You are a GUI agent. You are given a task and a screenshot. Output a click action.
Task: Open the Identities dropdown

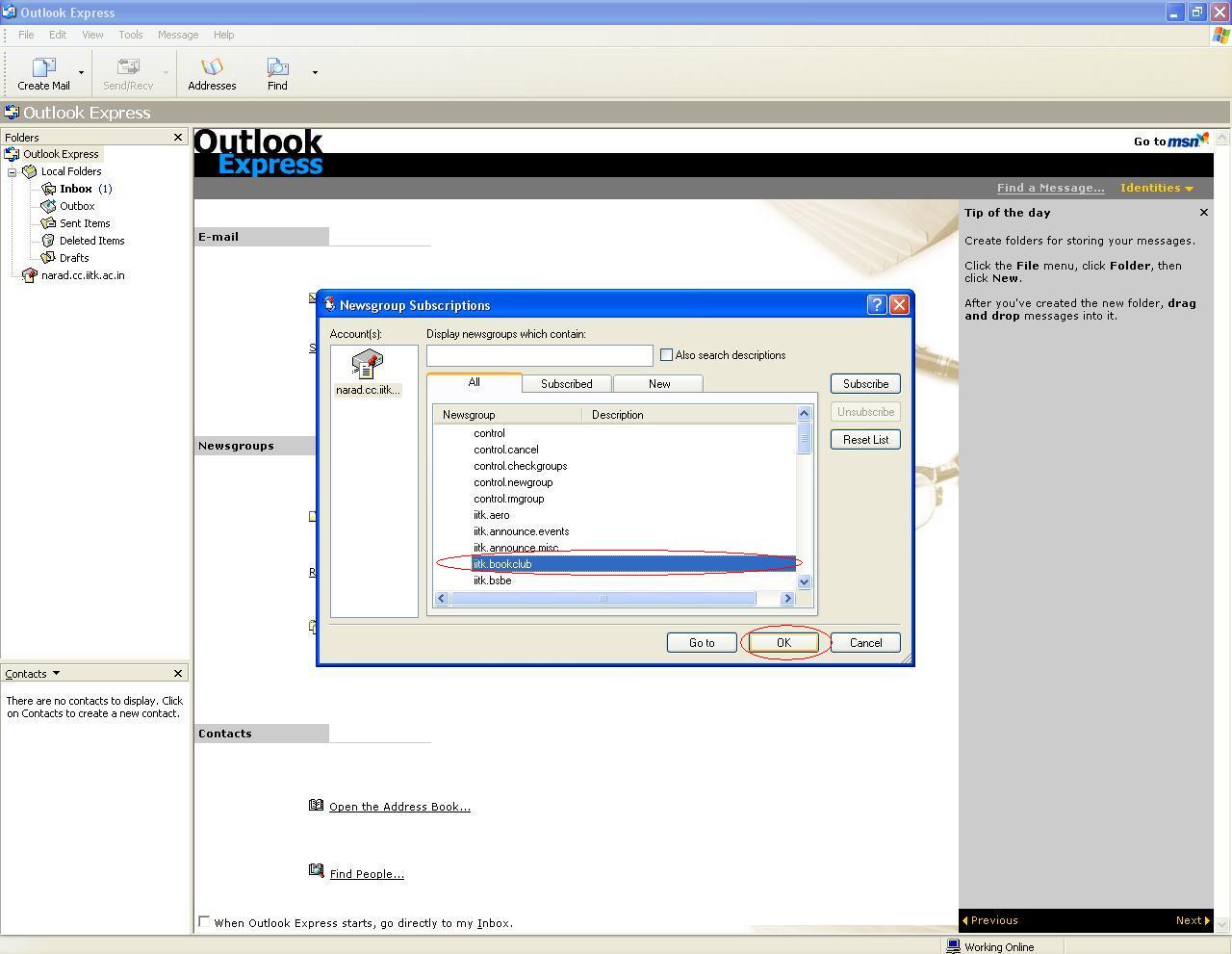point(1156,188)
